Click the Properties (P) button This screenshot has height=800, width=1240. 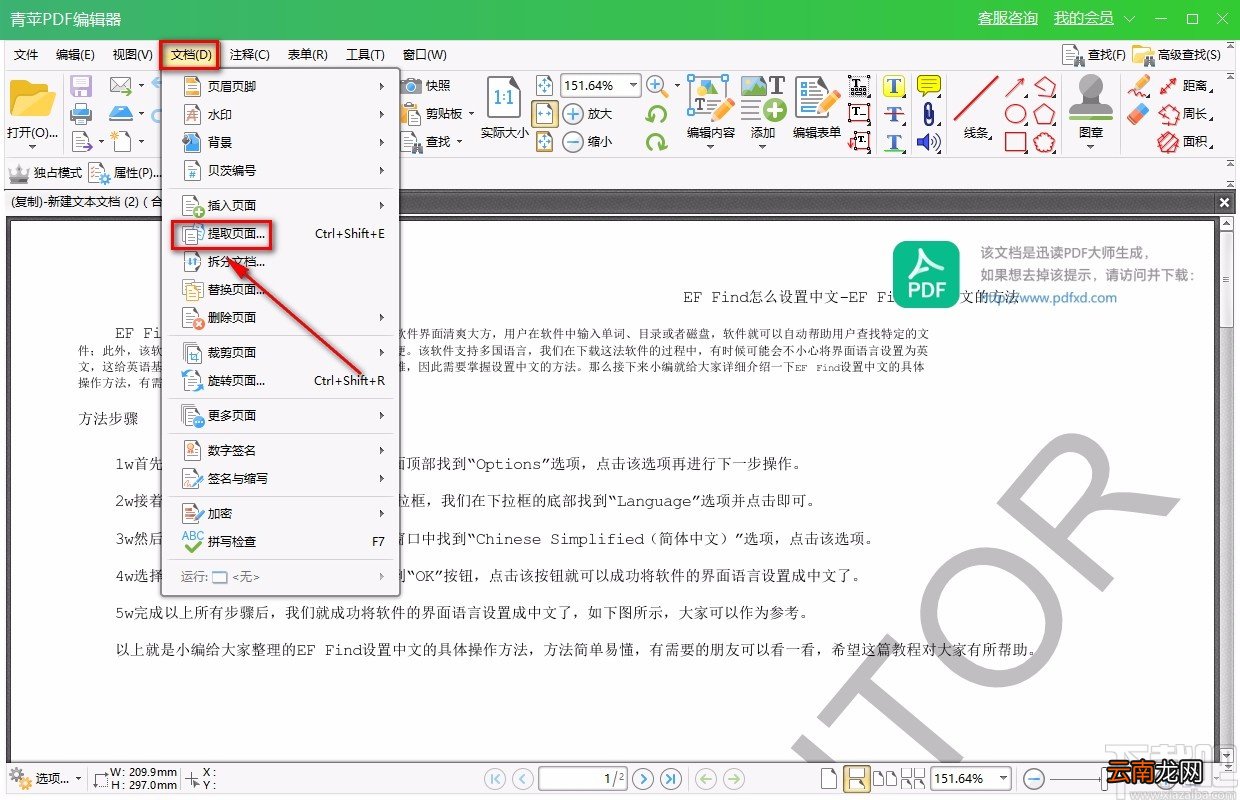coord(126,173)
